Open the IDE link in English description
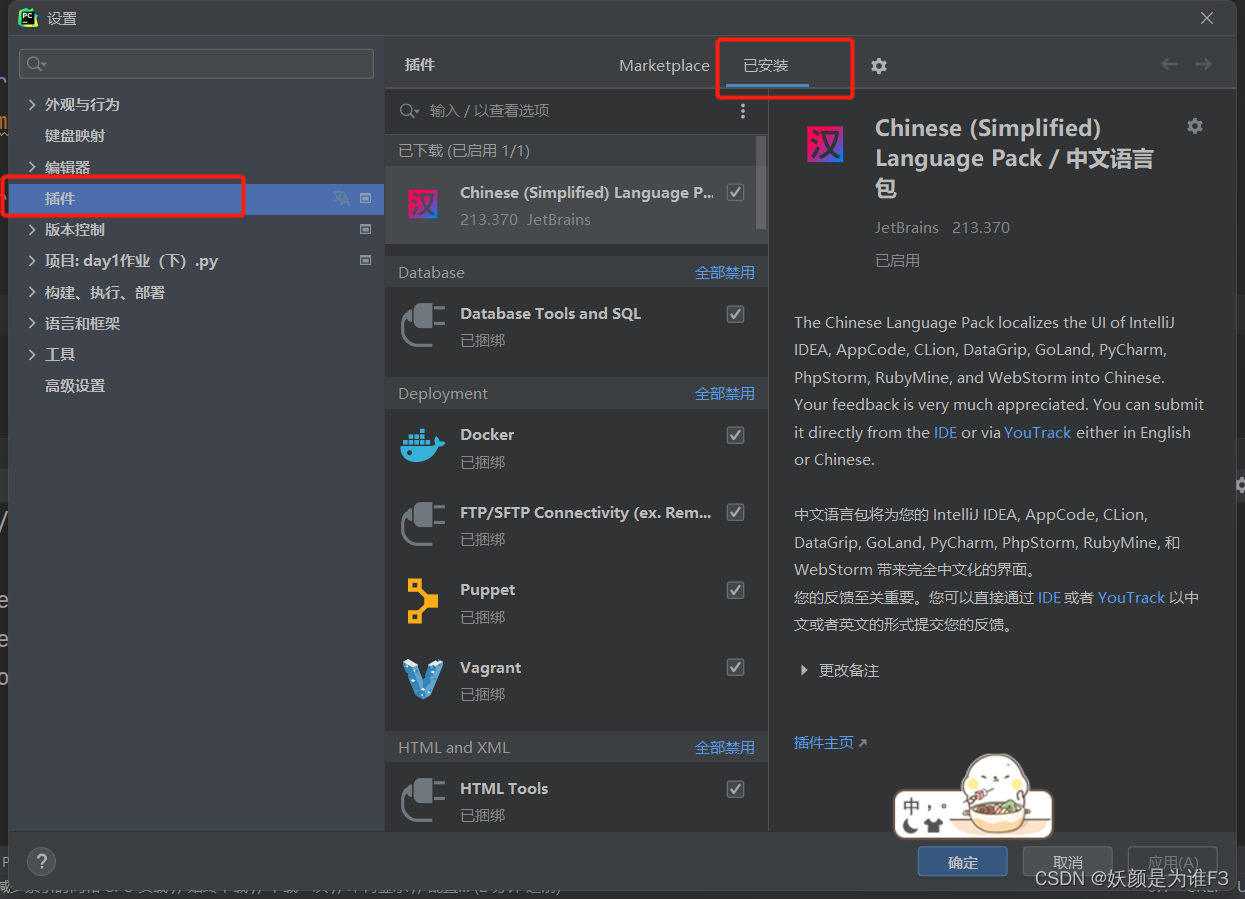Image resolution: width=1245 pixels, height=899 pixels. point(945,432)
